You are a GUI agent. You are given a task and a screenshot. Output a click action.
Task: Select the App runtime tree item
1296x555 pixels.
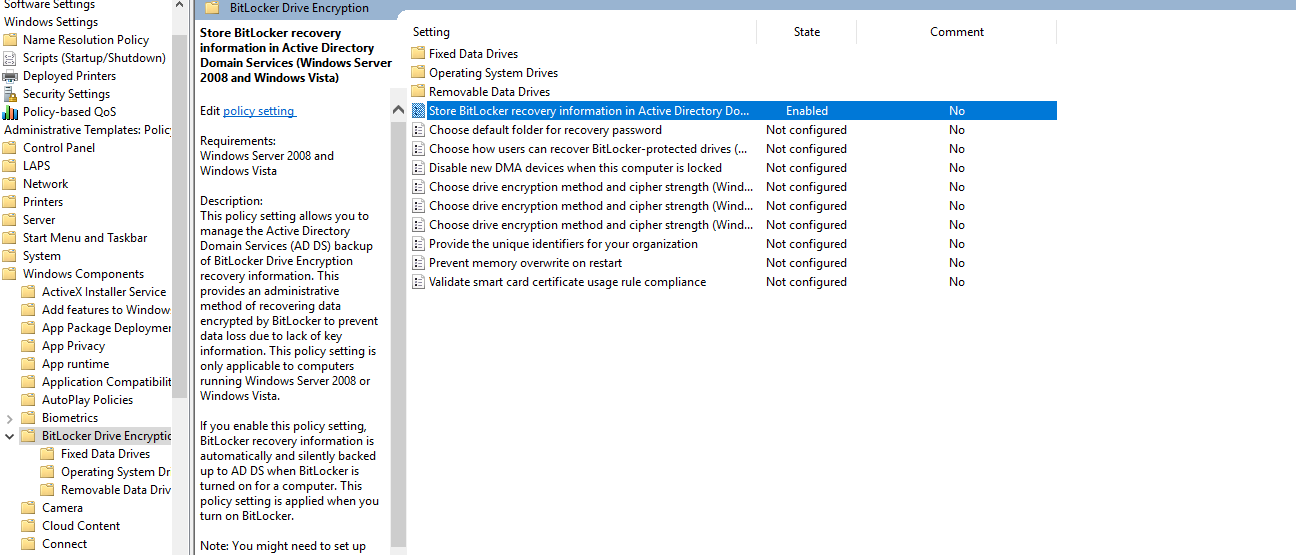tap(75, 364)
